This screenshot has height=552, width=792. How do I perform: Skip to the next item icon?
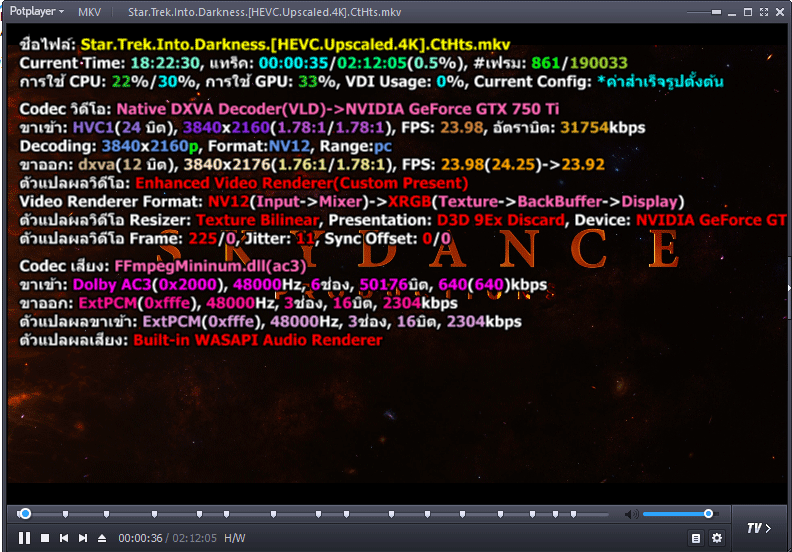pyautogui.click(x=83, y=538)
